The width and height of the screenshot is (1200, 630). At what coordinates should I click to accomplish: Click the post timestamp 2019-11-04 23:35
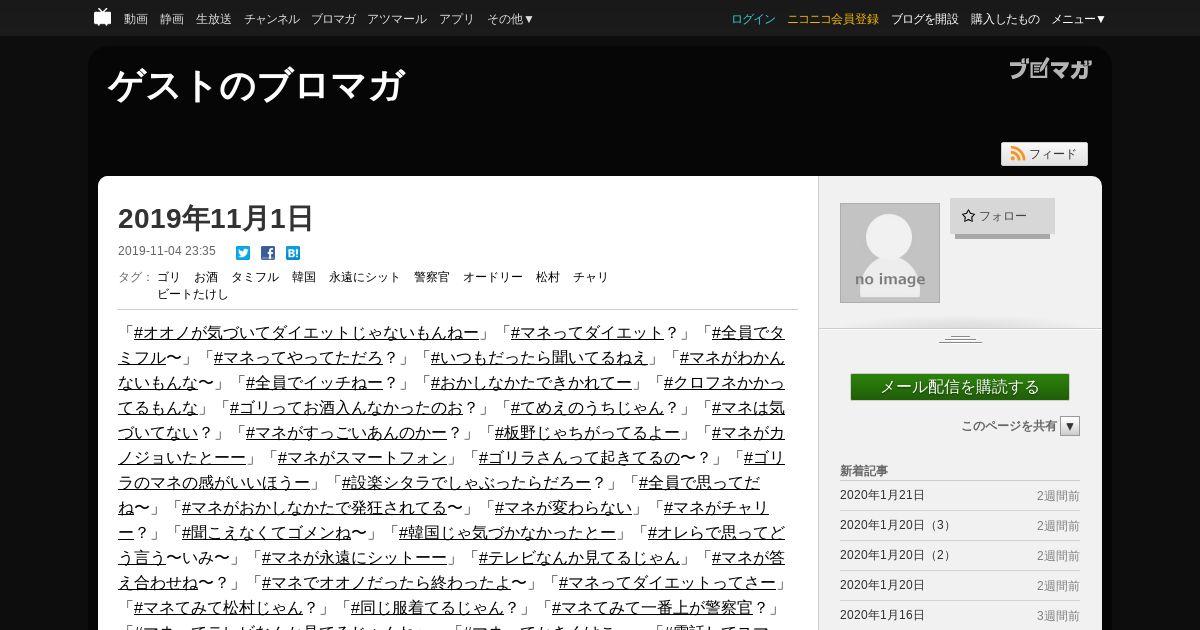tap(167, 252)
